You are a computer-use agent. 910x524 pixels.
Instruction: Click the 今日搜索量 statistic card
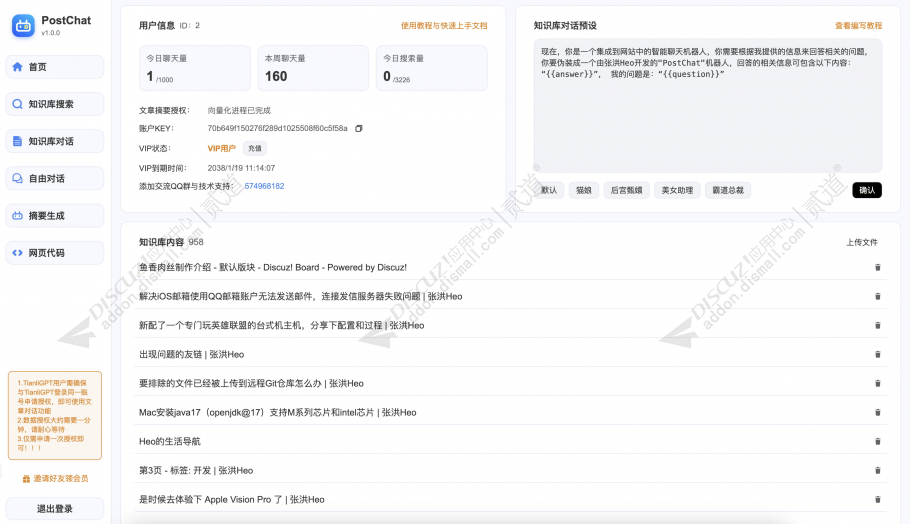432,68
